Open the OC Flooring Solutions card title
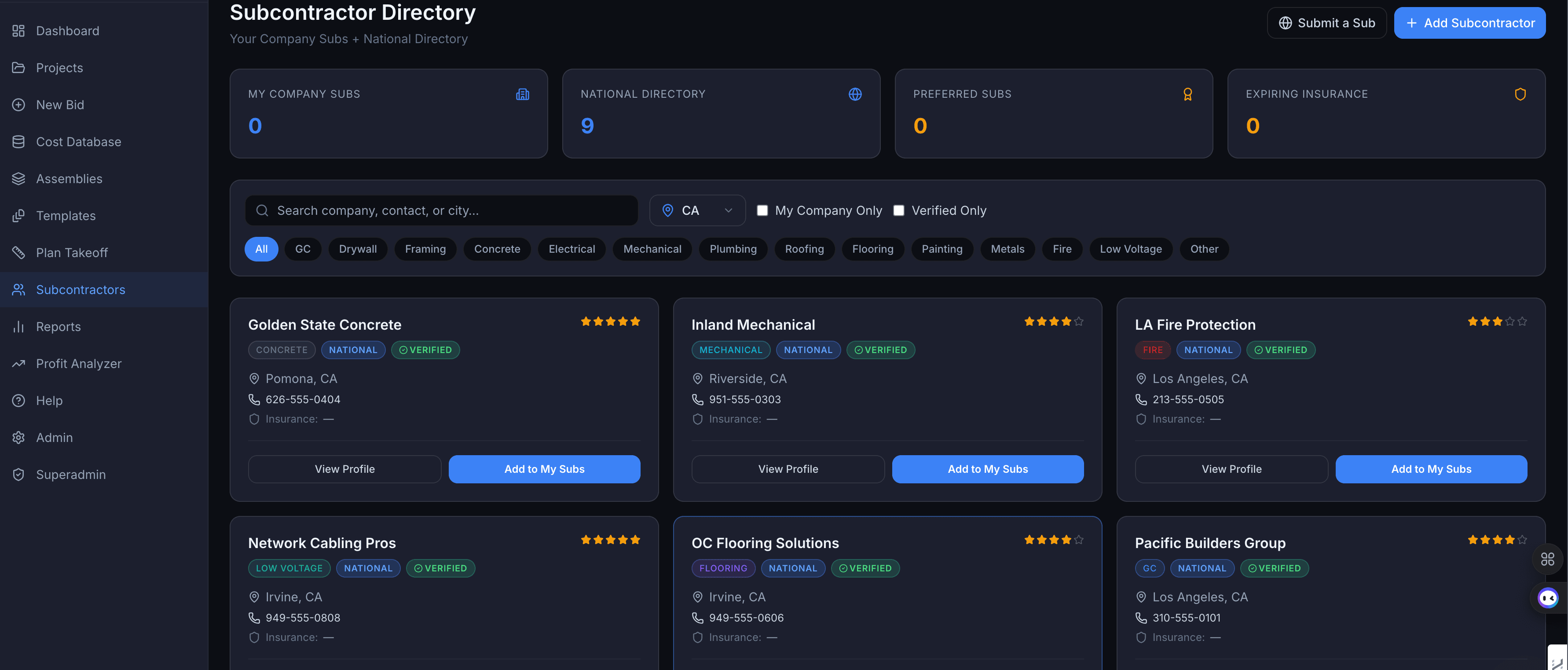The width and height of the screenshot is (1568, 670). [x=765, y=543]
